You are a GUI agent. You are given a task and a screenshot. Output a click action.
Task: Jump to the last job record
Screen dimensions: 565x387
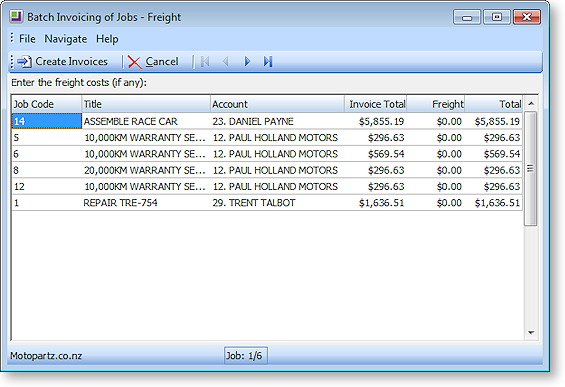(267, 62)
